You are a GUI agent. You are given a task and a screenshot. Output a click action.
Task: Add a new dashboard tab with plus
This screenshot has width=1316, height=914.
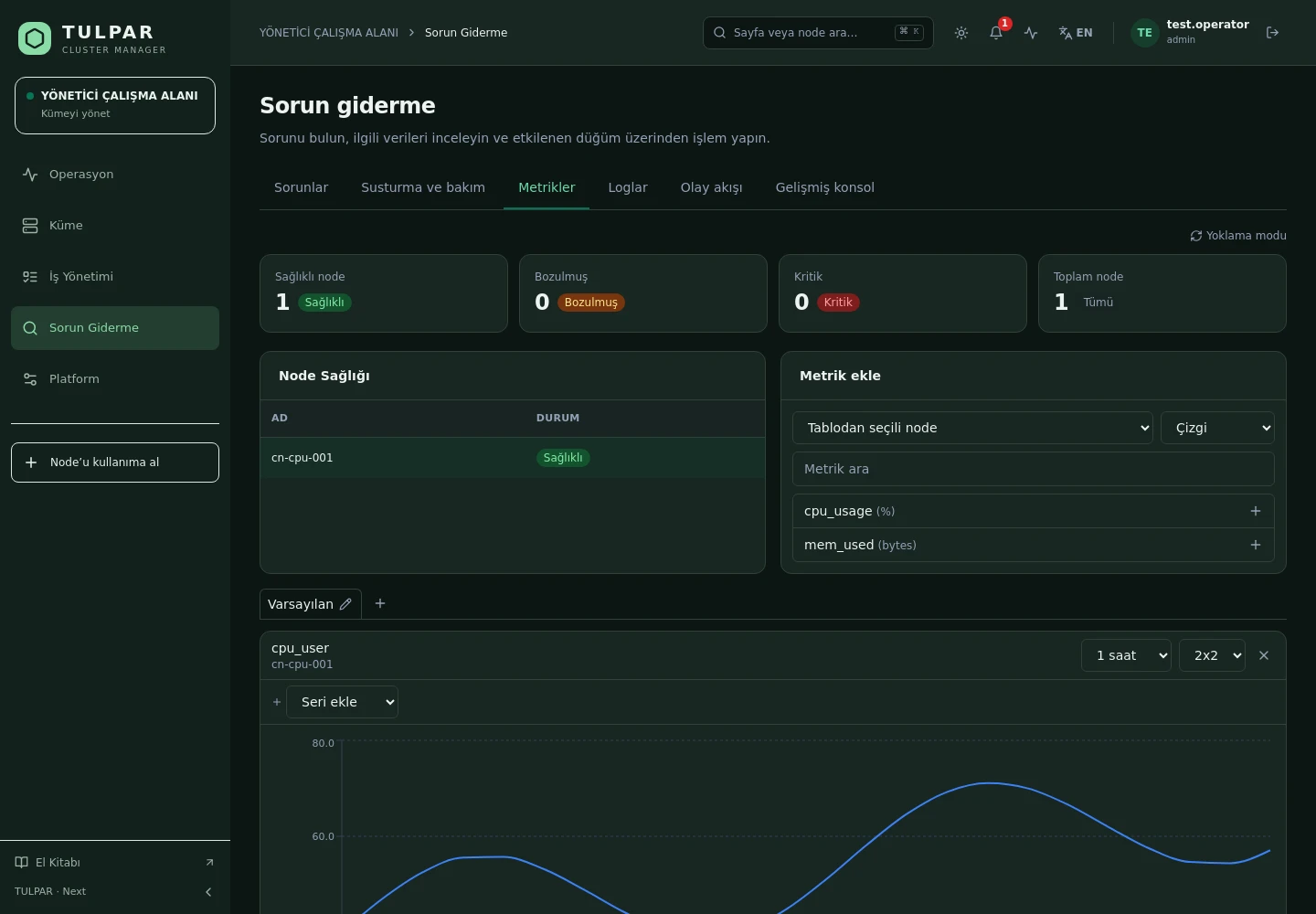pos(380,603)
